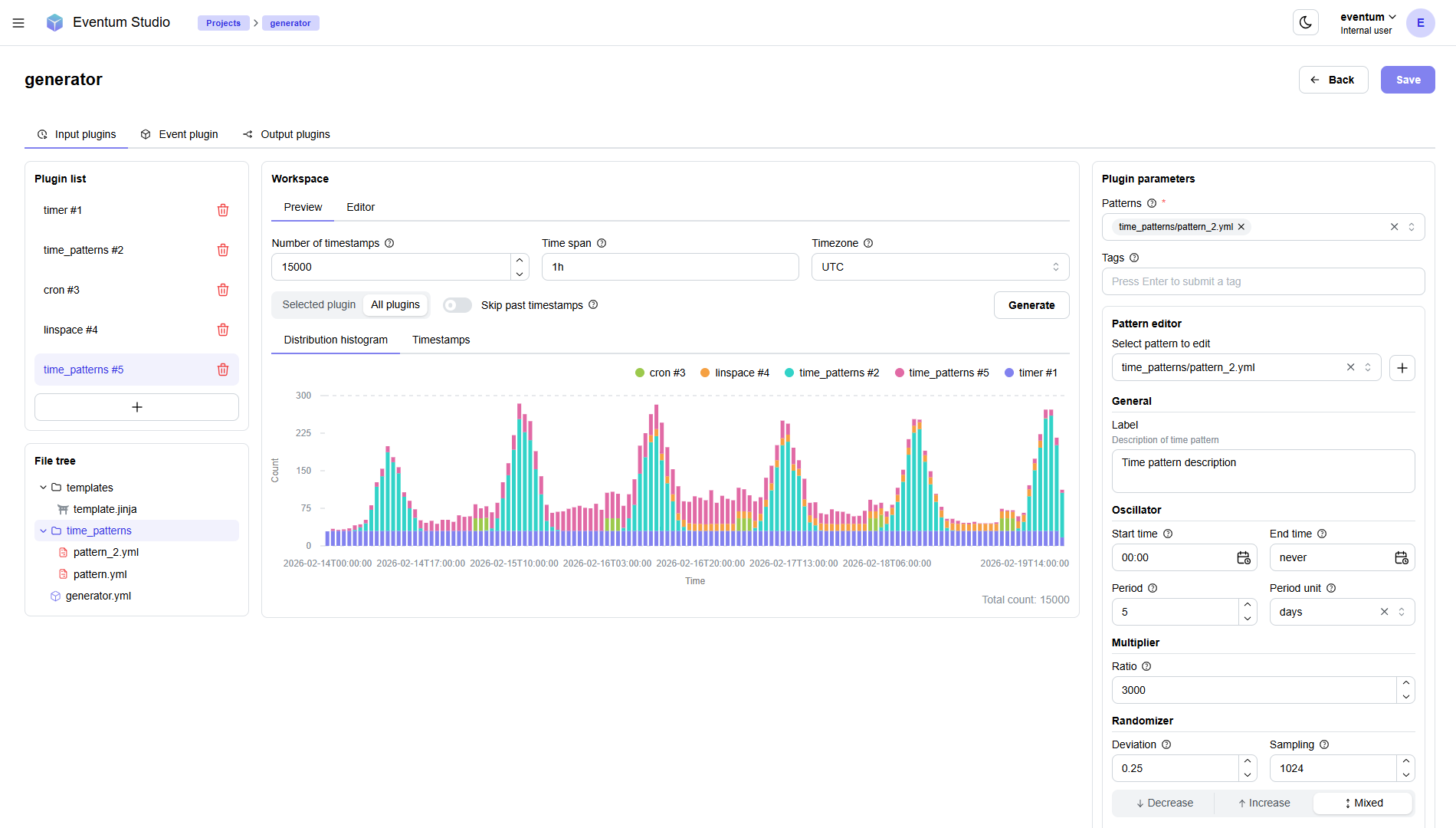
Task: Add new pattern with plus icon
Action: point(1402,368)
